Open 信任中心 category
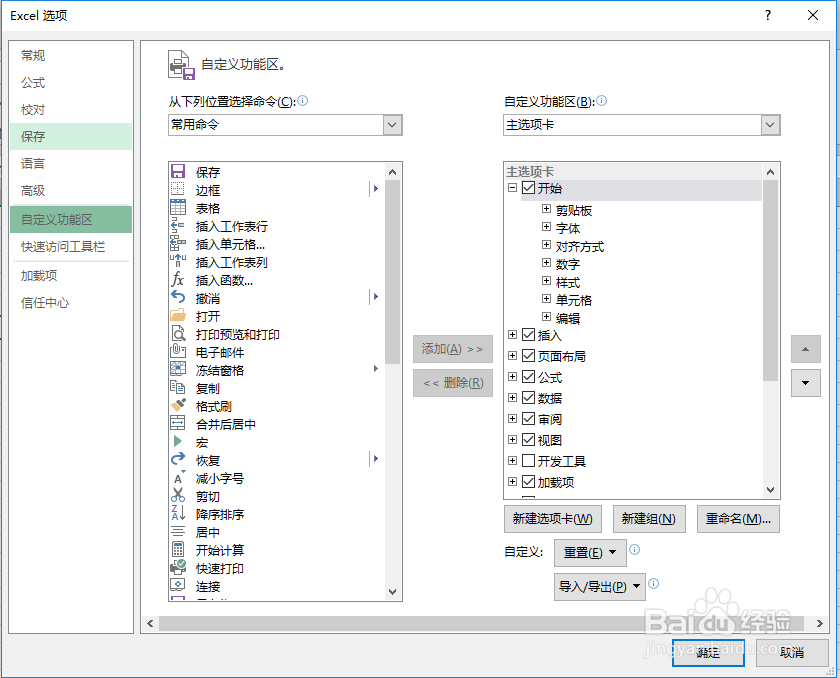Screen dimensions: 840x678 [x=71, y=303]
